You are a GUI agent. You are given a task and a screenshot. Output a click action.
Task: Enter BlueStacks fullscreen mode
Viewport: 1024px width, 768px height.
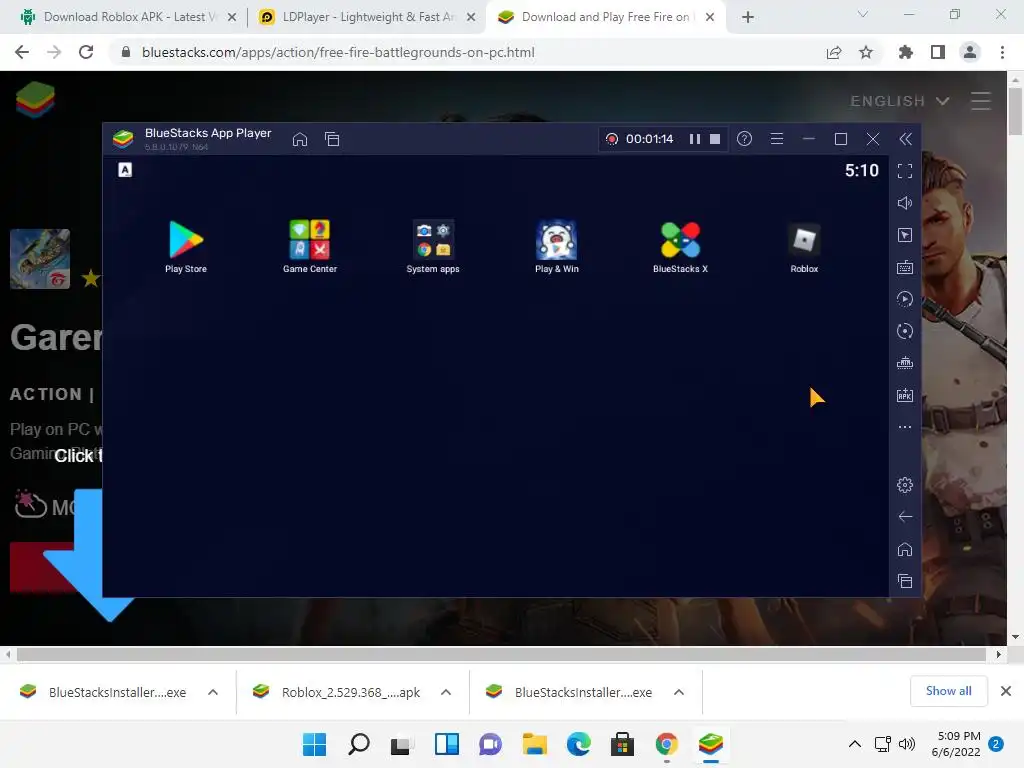(904, 171)
